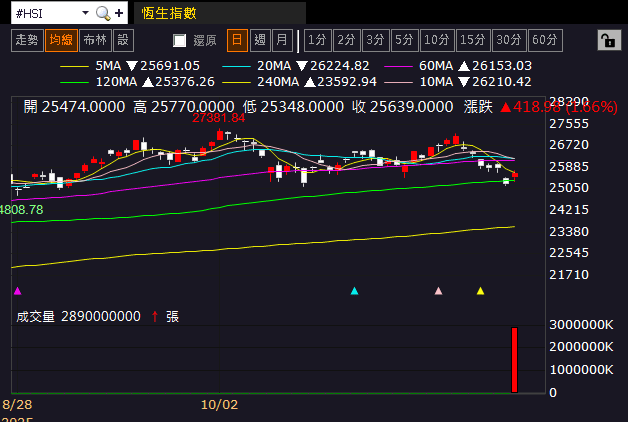Image resolution: width=628 pixels, height=422 pixels.
Task: Click the yellow triangle marker on the chart
Action: click(x=481, y=291)
